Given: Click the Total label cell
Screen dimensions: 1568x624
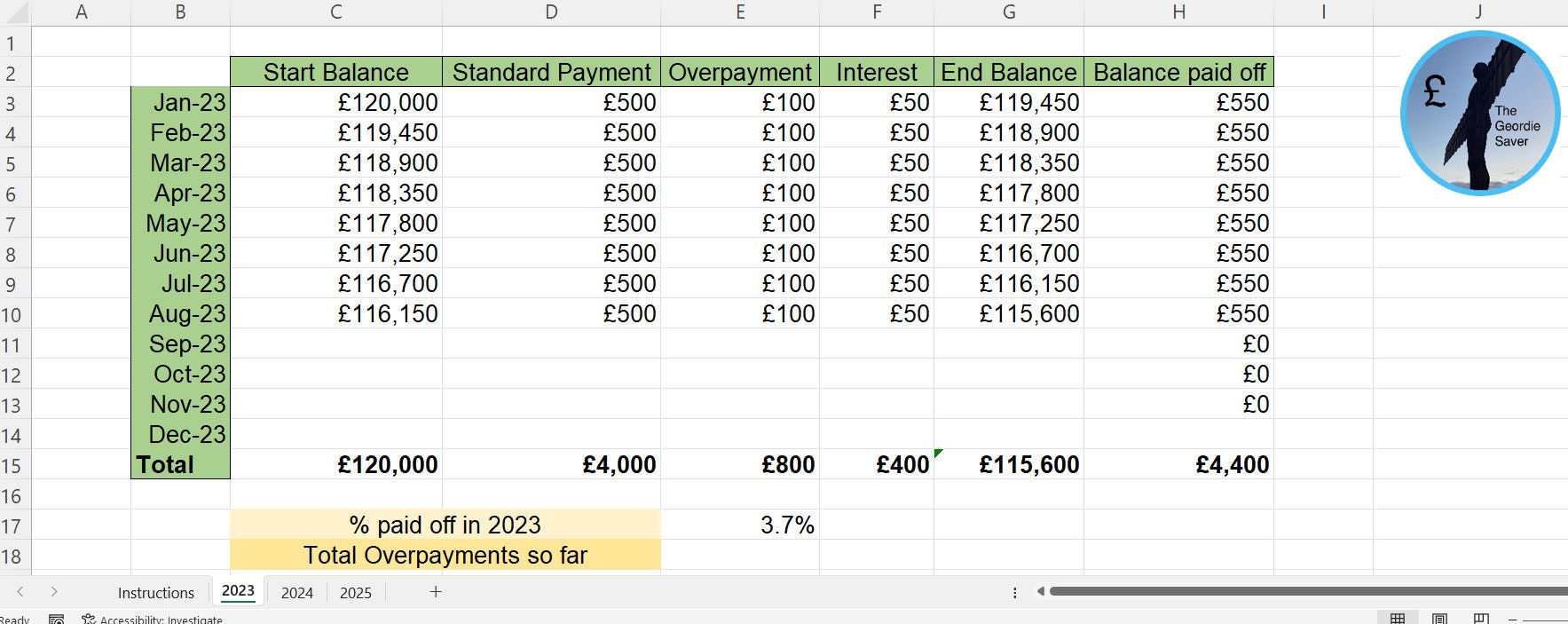Looking at the screenshot, I should tap(180, 464).
